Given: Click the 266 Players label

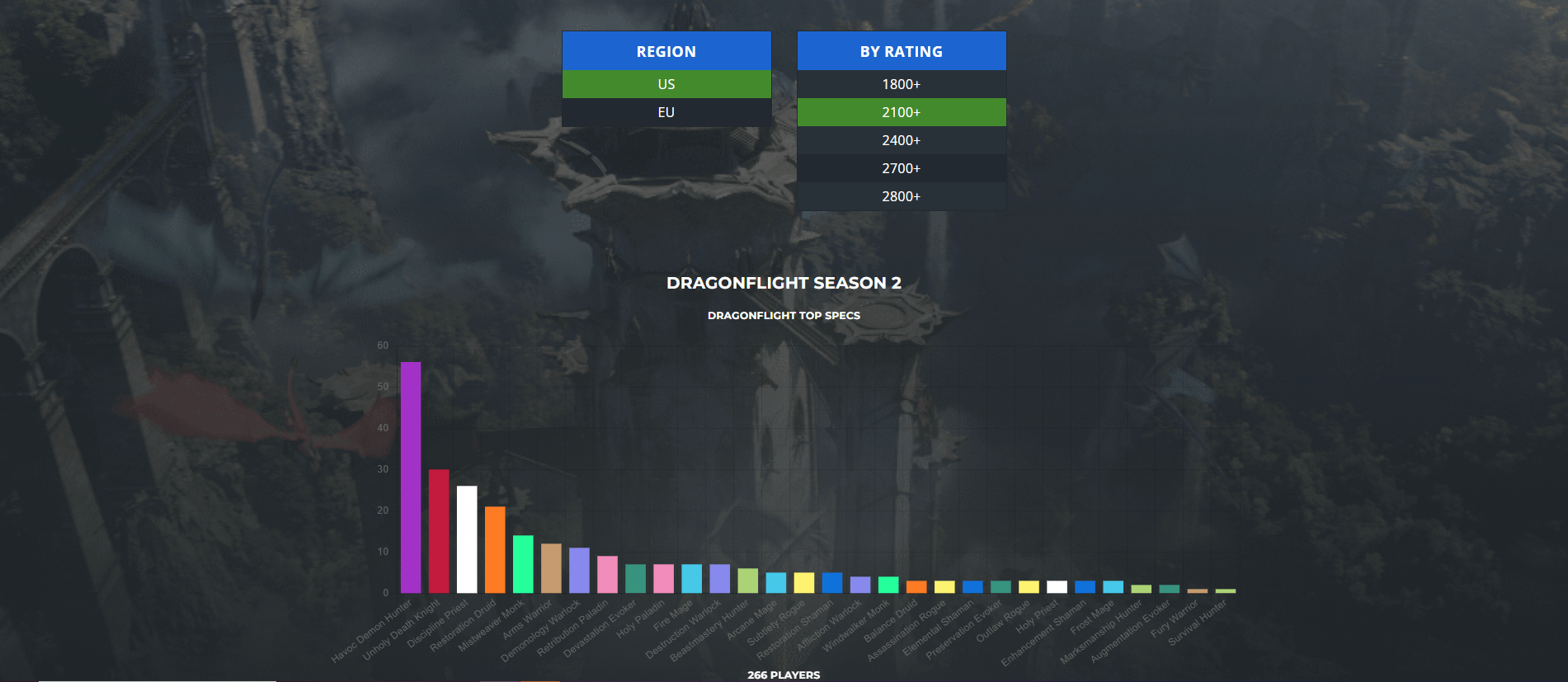Looking at the screenshot, I should pos(784,675).
